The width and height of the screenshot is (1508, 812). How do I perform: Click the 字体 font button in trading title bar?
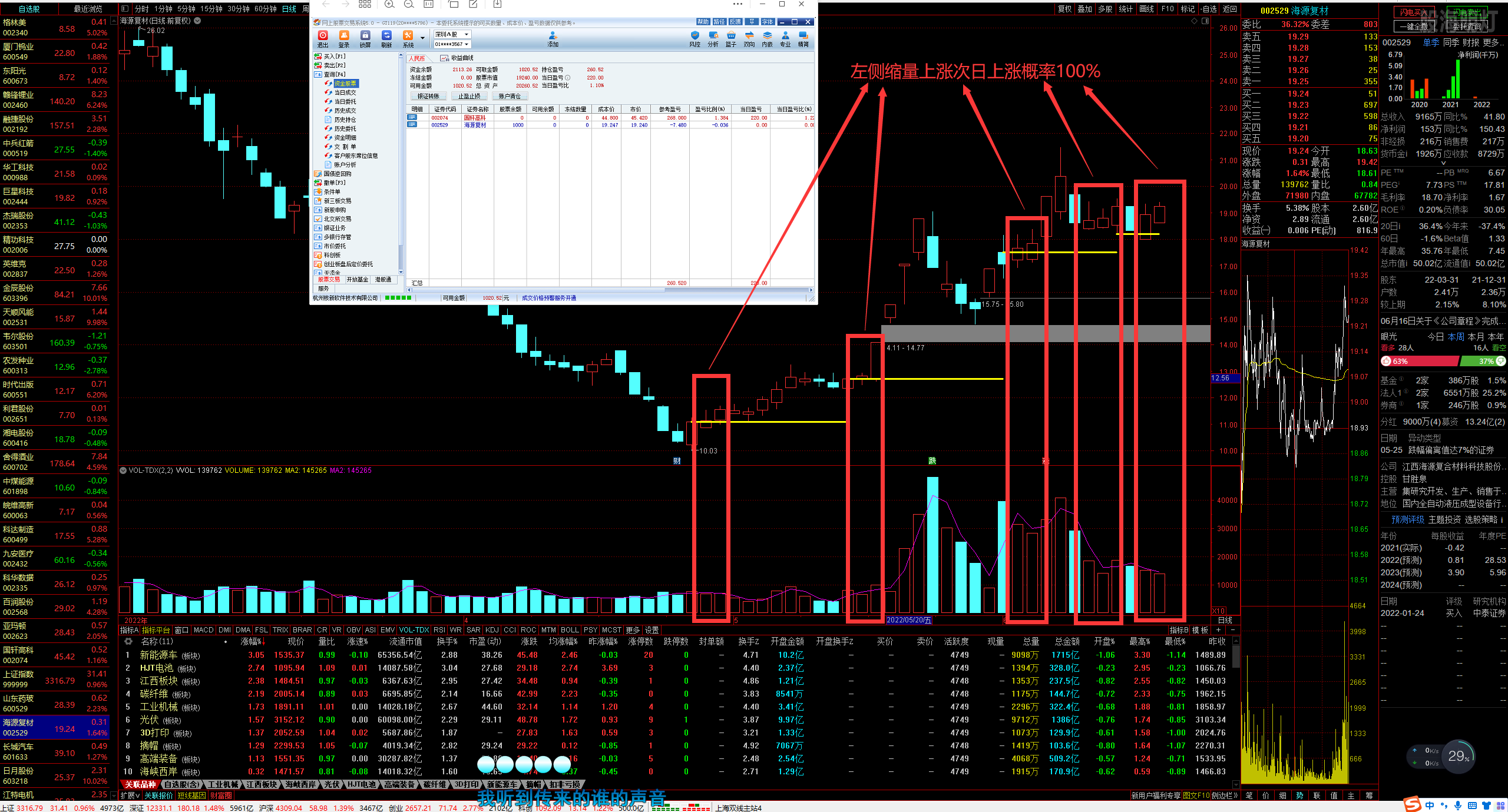tap(767, 22)
